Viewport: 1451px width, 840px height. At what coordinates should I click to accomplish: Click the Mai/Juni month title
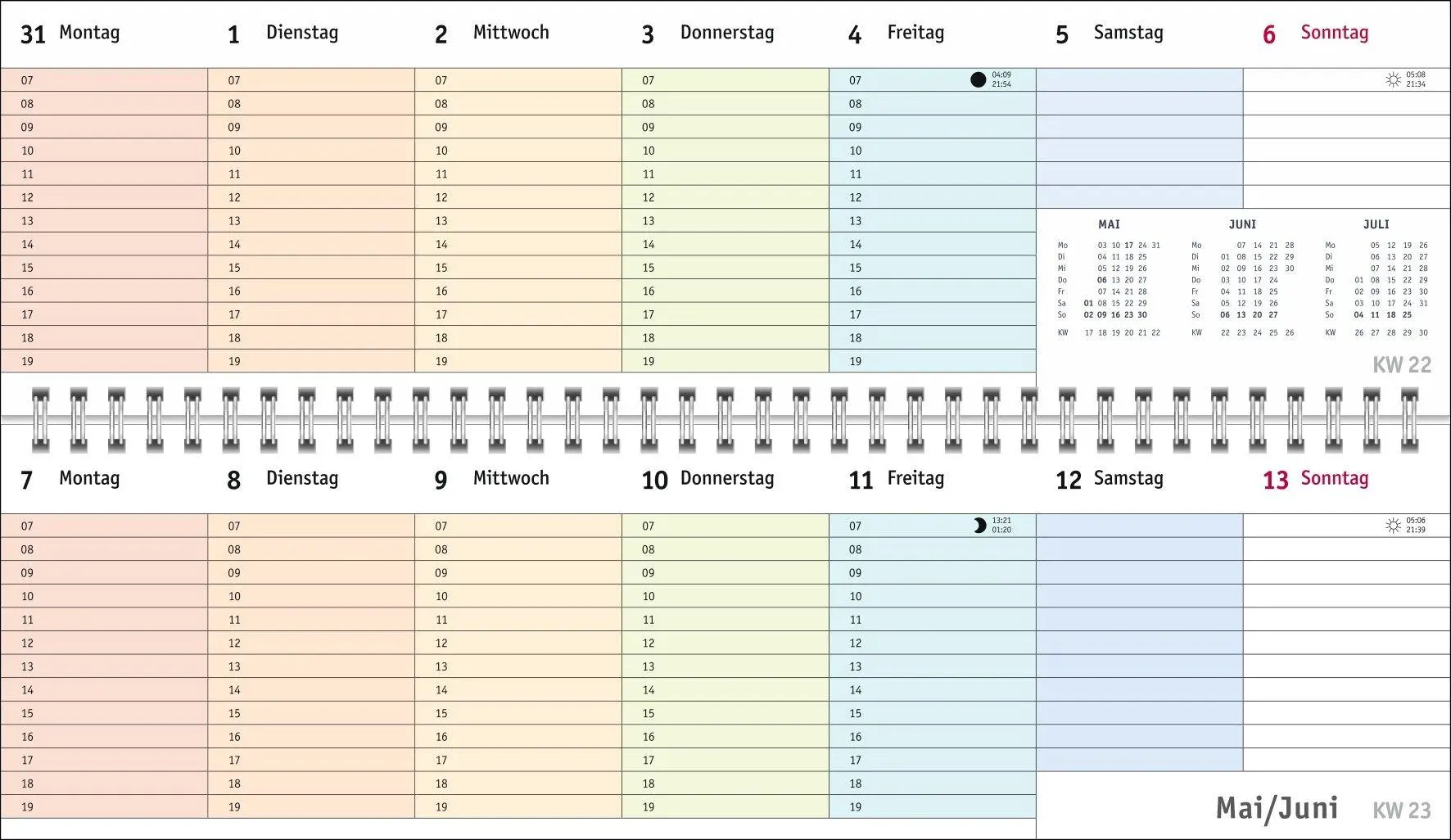(x=1277, y=808)
